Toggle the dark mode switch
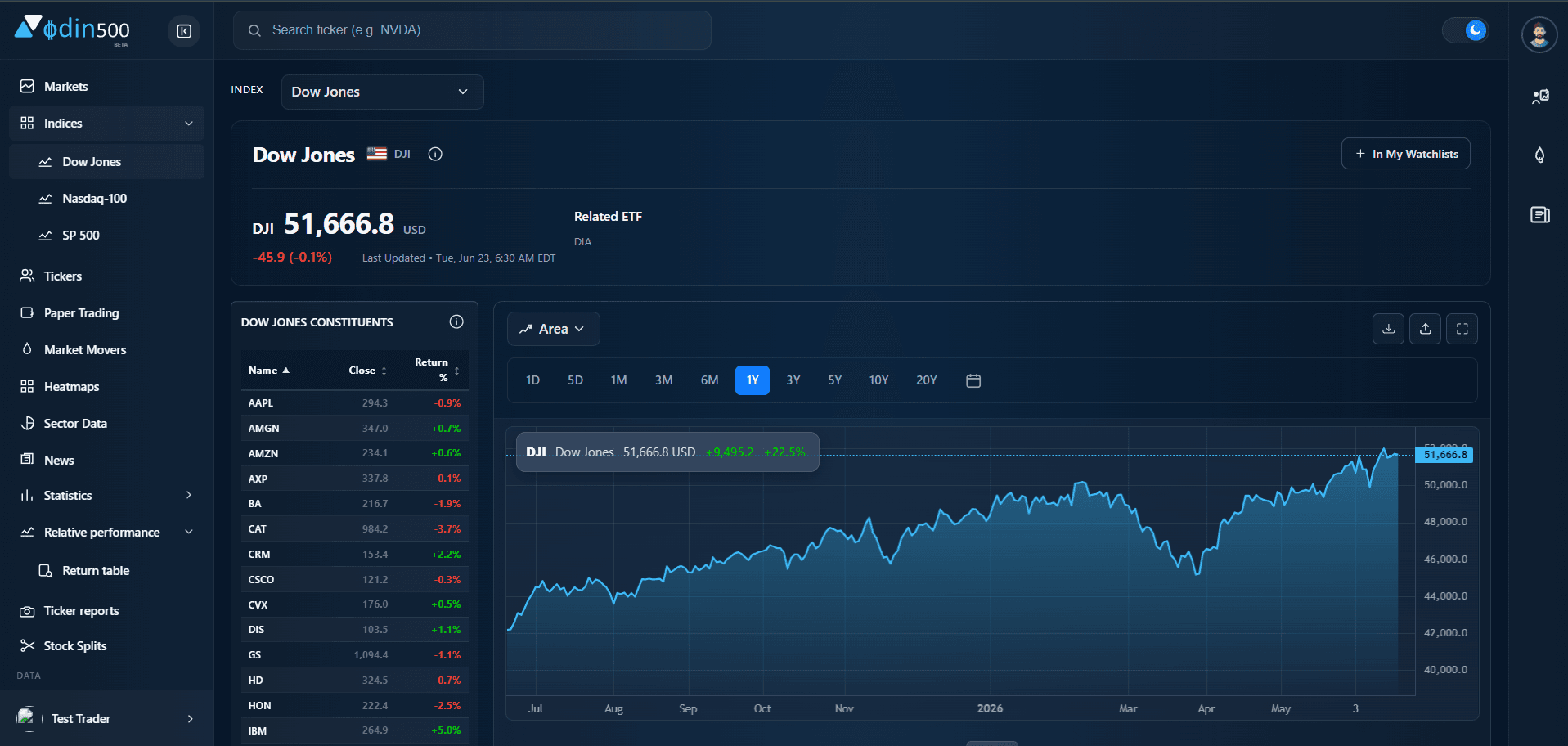 (1465, 30)
